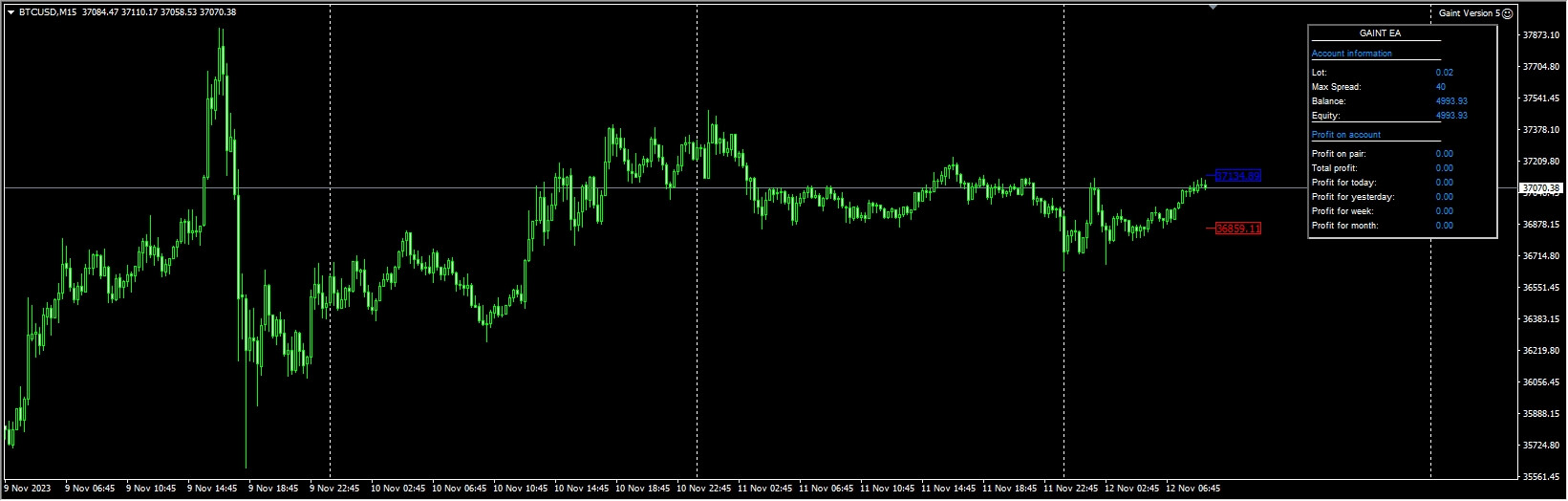Click the 11 Nov 14:45 time axis label
This screenshot has width=1568, height=501.
(949, 489)
